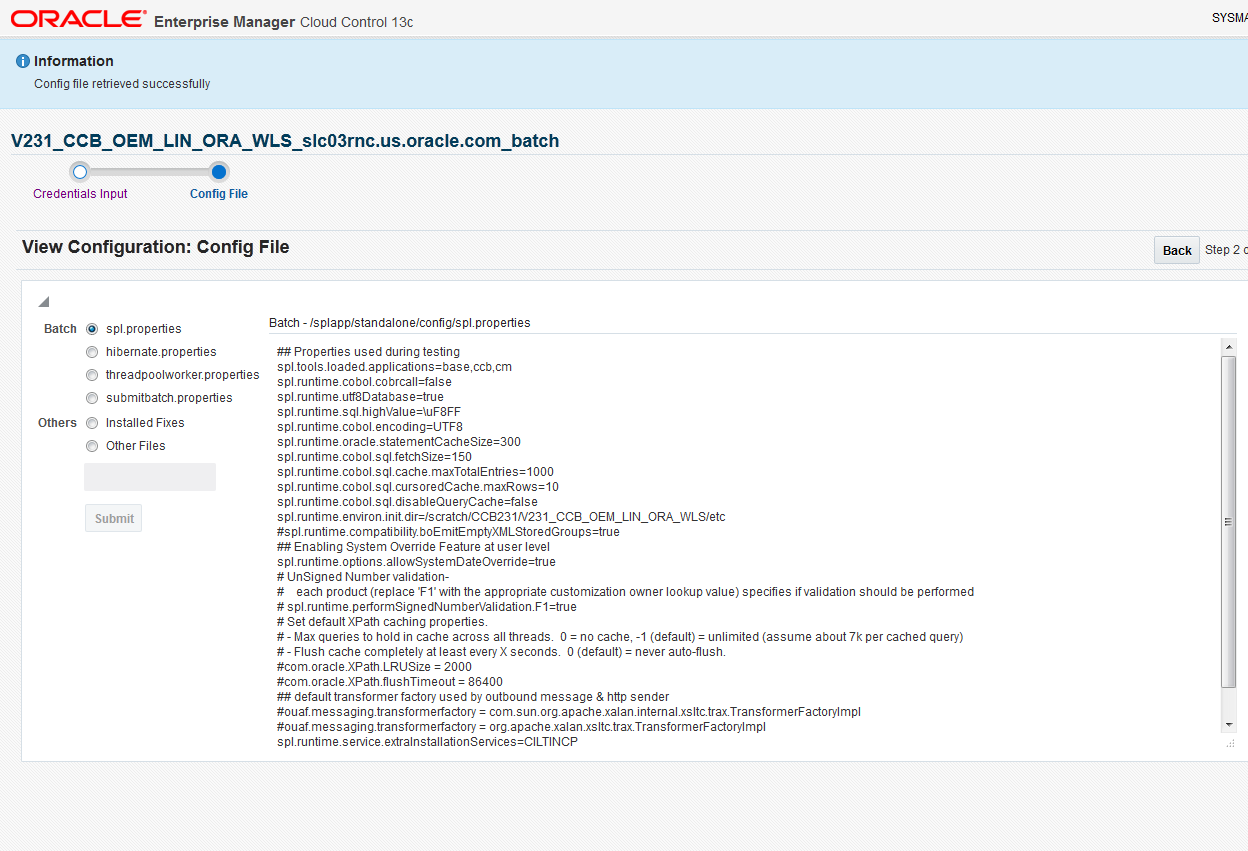Click the Submit button
Screen dimensions: 1248x851
point(114,518)
